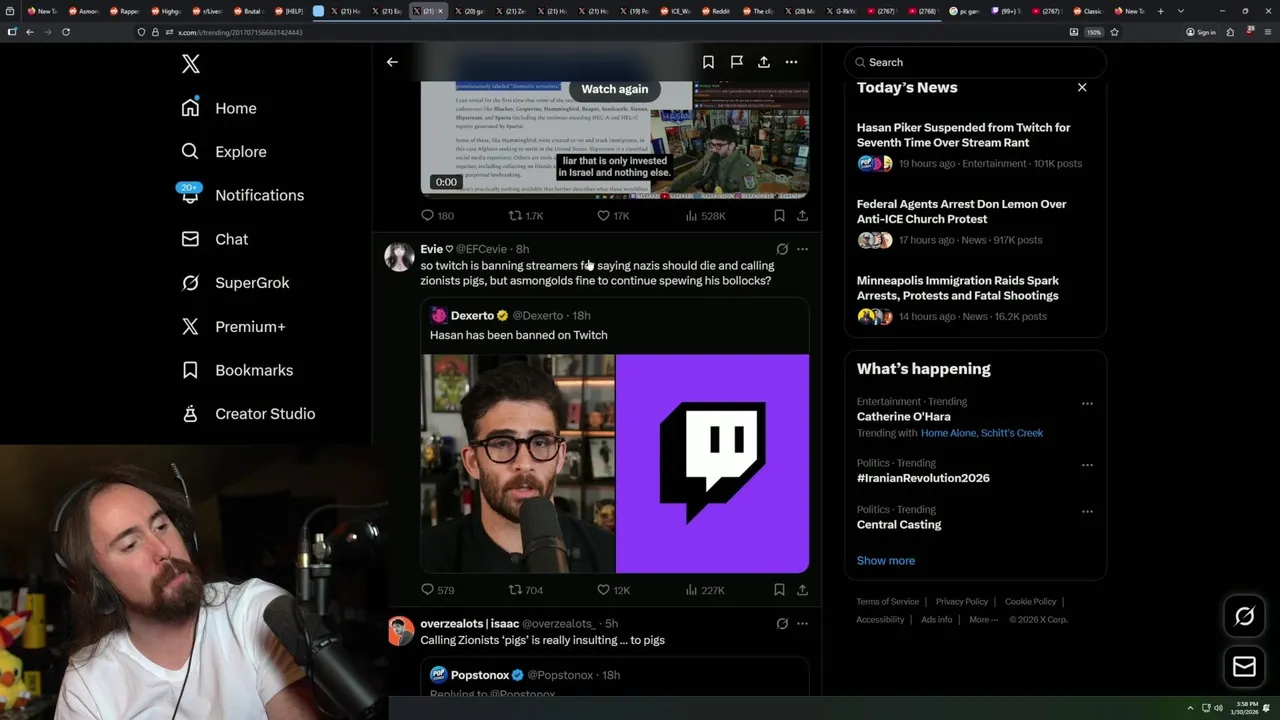Open the Twitch logo image
The height and width of the screenshot is (720, 1280).
point(712,463)
